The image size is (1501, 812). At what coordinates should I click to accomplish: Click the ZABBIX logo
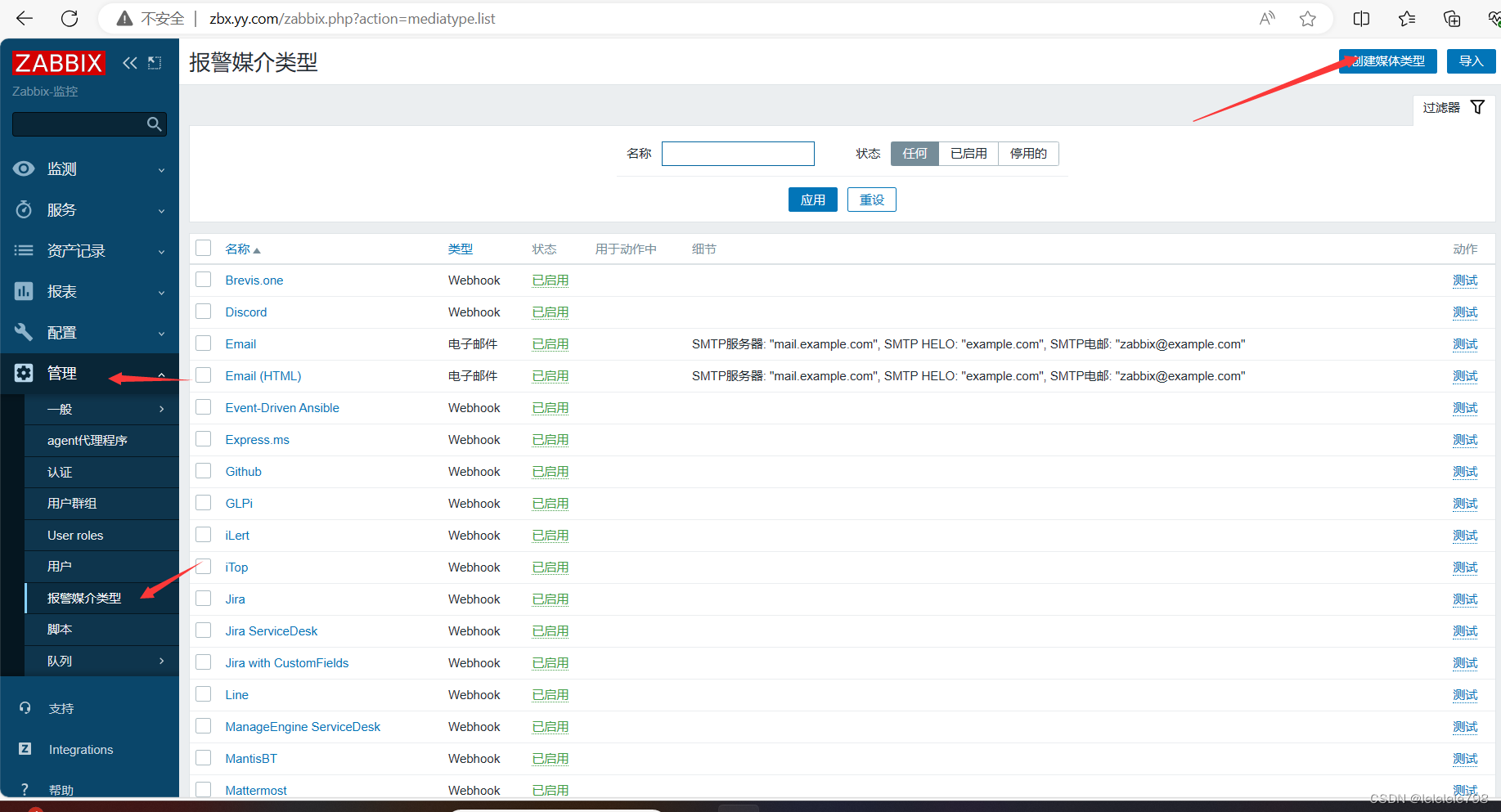(58, 63)
